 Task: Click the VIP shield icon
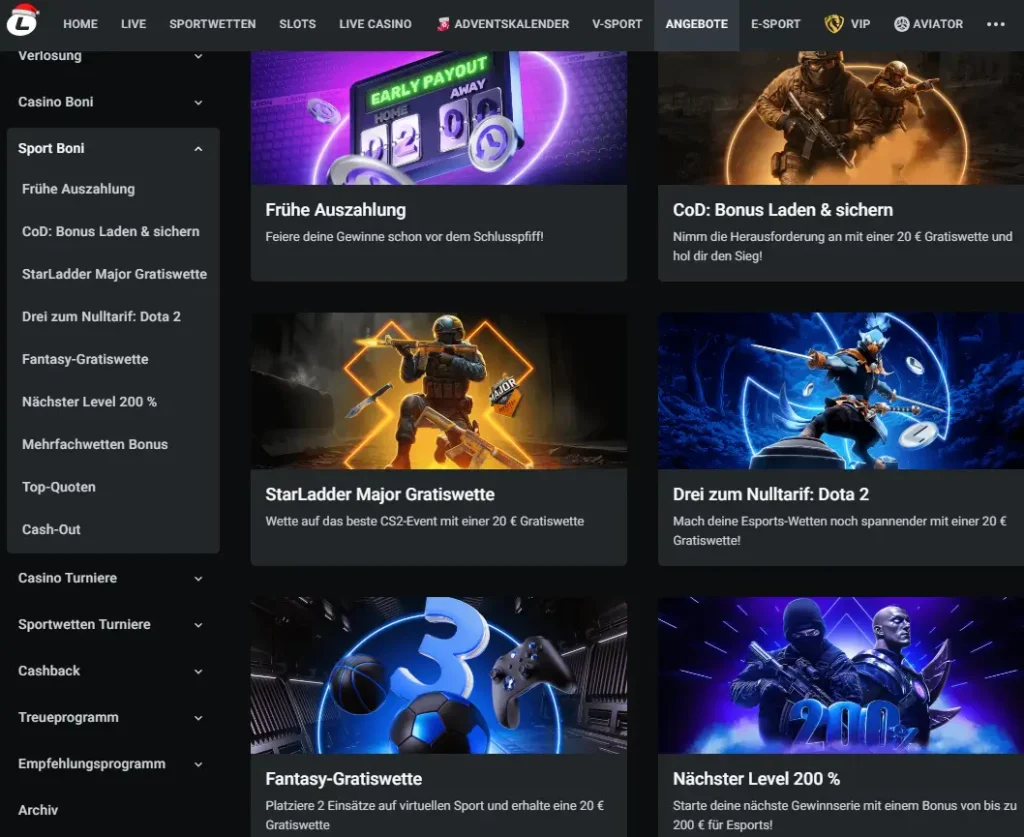tap(834, 24)
